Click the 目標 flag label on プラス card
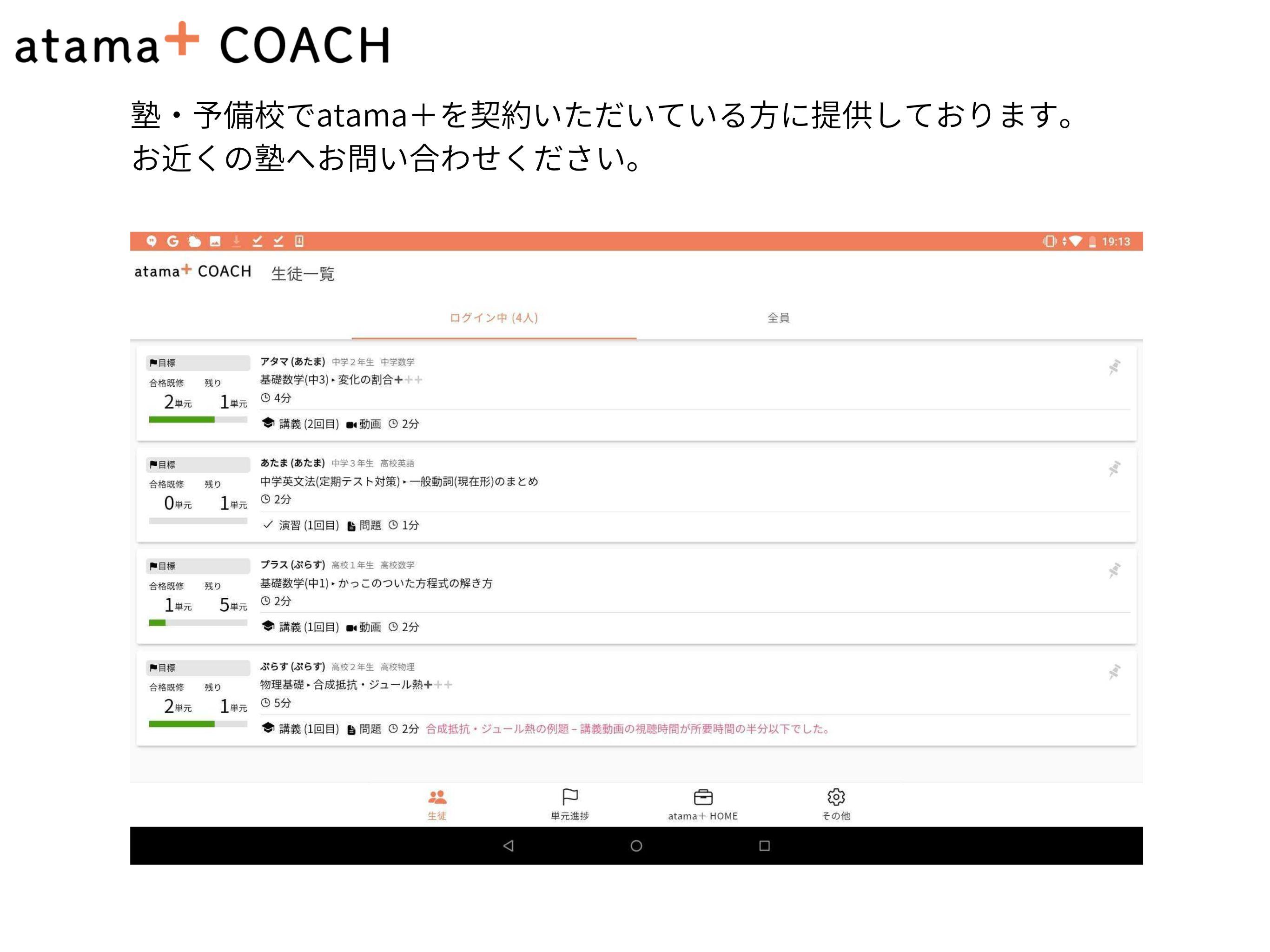 click(198, 566)
